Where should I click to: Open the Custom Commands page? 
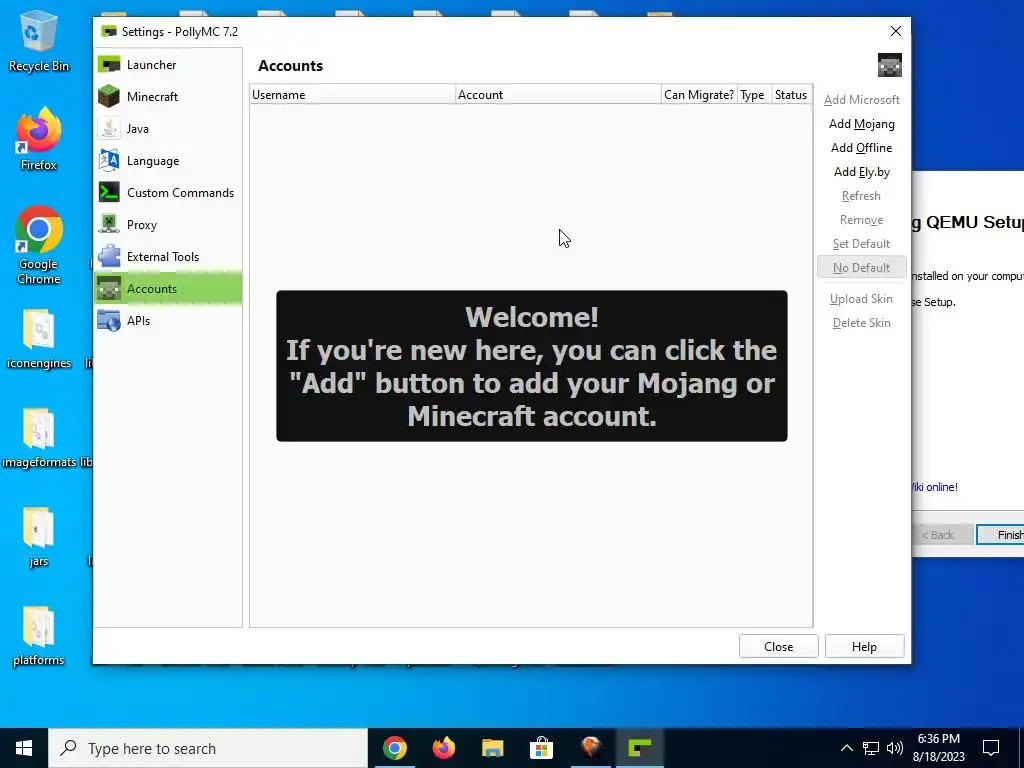pyautogui.click(x=168, y=193)
